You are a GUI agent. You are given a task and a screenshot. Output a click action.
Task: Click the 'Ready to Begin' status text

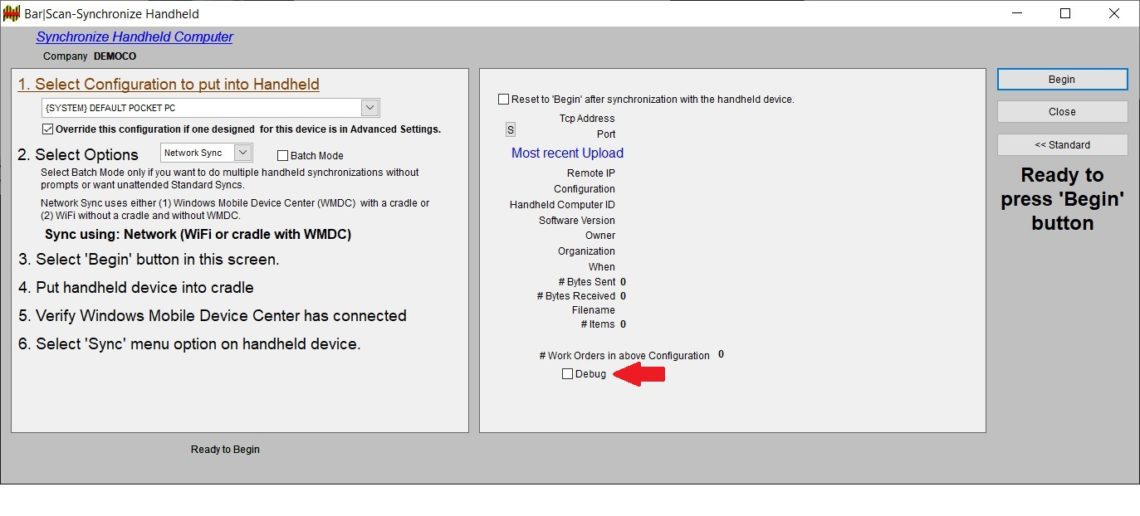[x=225, y=450]
